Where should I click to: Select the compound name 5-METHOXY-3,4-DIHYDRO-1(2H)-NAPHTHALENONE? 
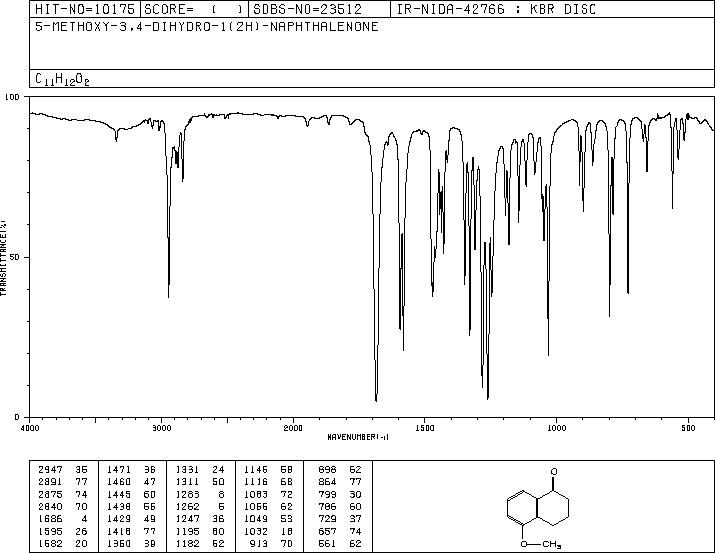(207, 27)
